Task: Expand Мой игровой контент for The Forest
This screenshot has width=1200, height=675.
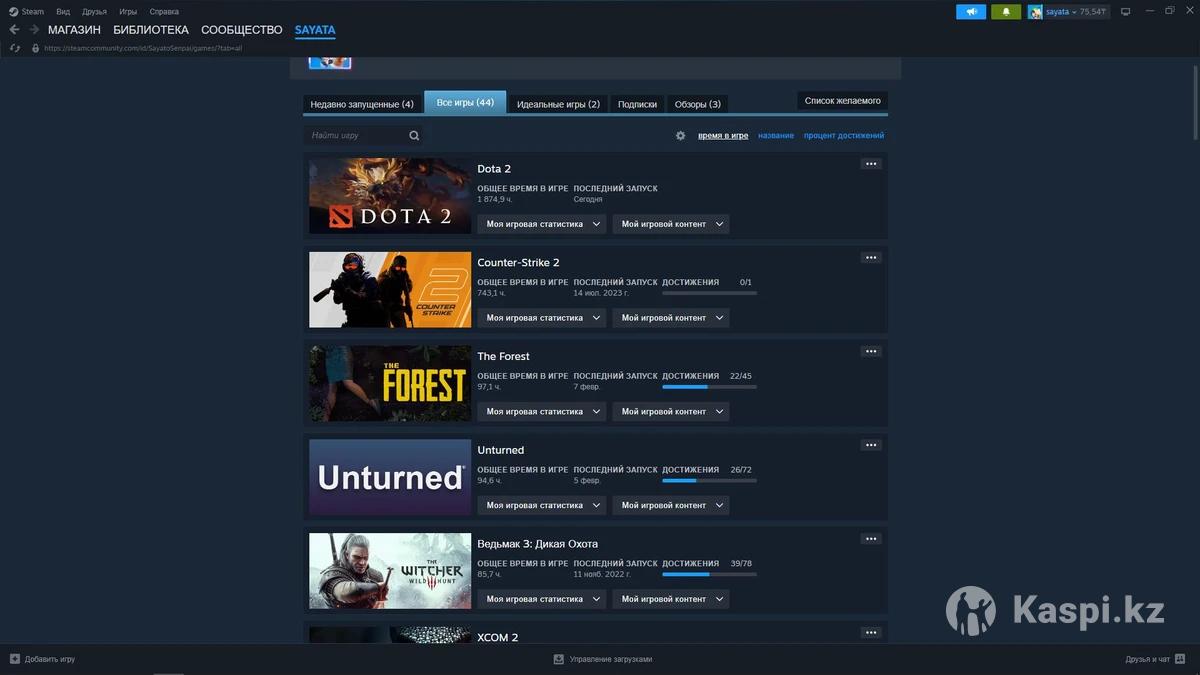Action: (x=671, y=412)
